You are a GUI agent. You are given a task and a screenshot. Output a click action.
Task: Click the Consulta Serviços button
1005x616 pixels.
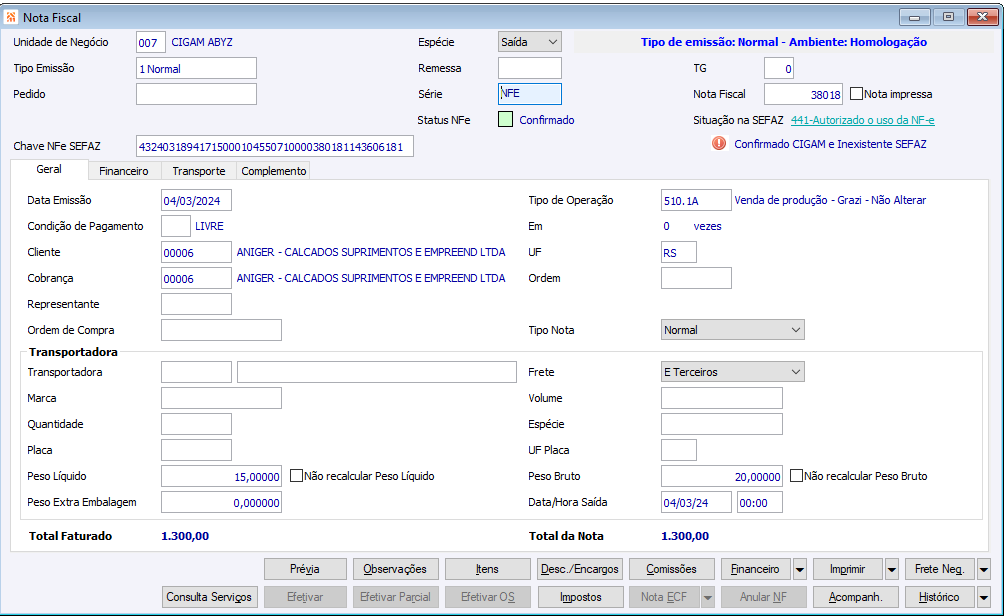pyautogui.click(x=209, y=597)
